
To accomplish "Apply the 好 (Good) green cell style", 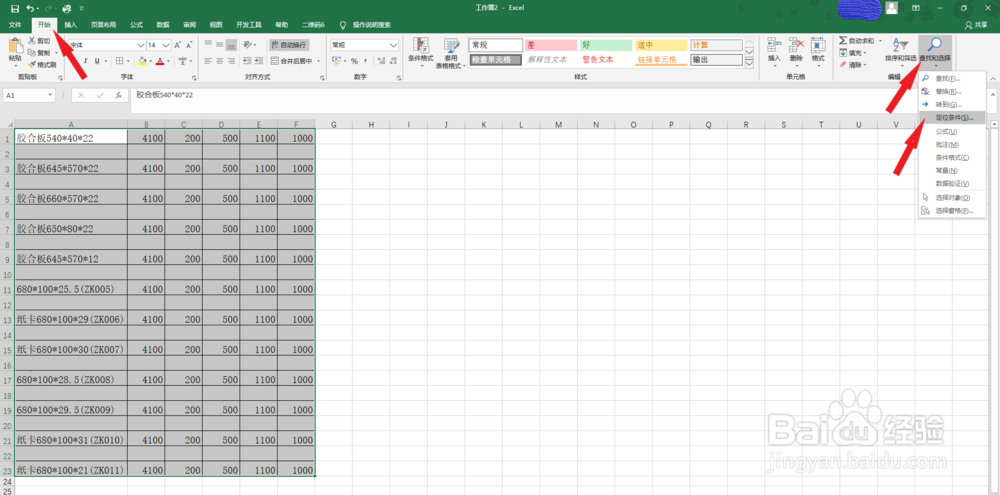I will (x=605, y=45).
